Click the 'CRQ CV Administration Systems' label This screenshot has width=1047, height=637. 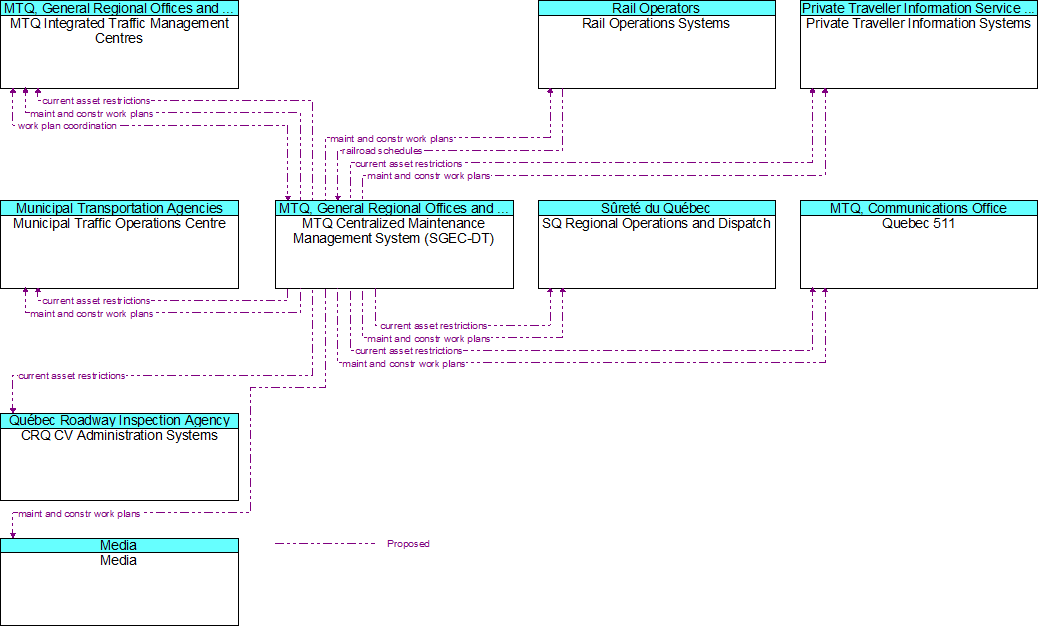(x=120, y=435)
